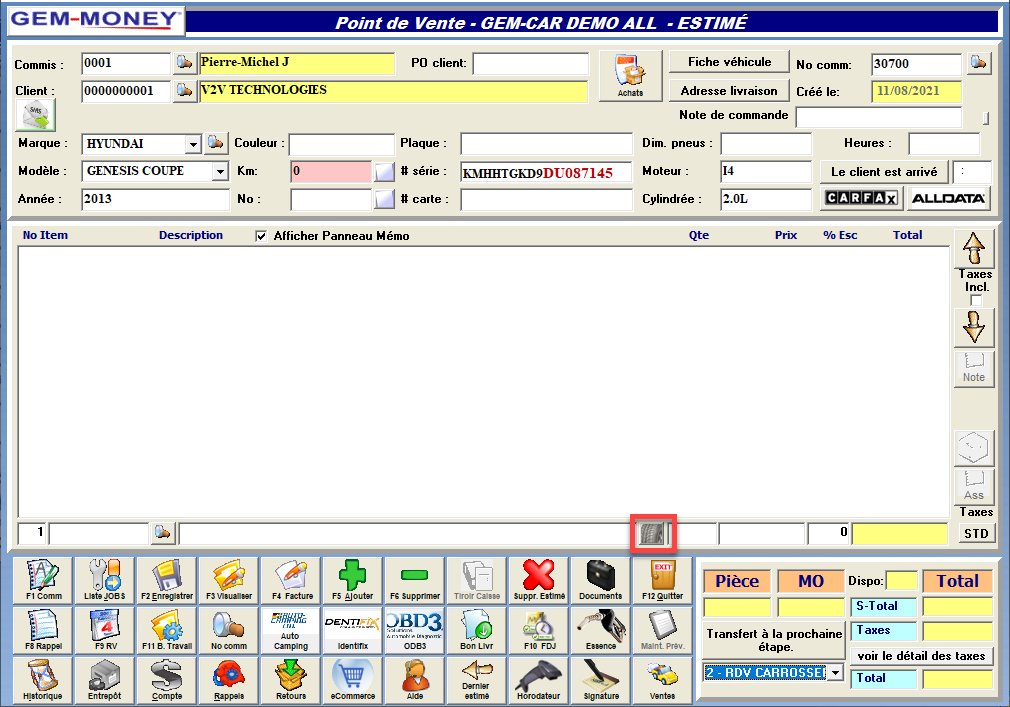Create invoice with F4 Facture

291,580
